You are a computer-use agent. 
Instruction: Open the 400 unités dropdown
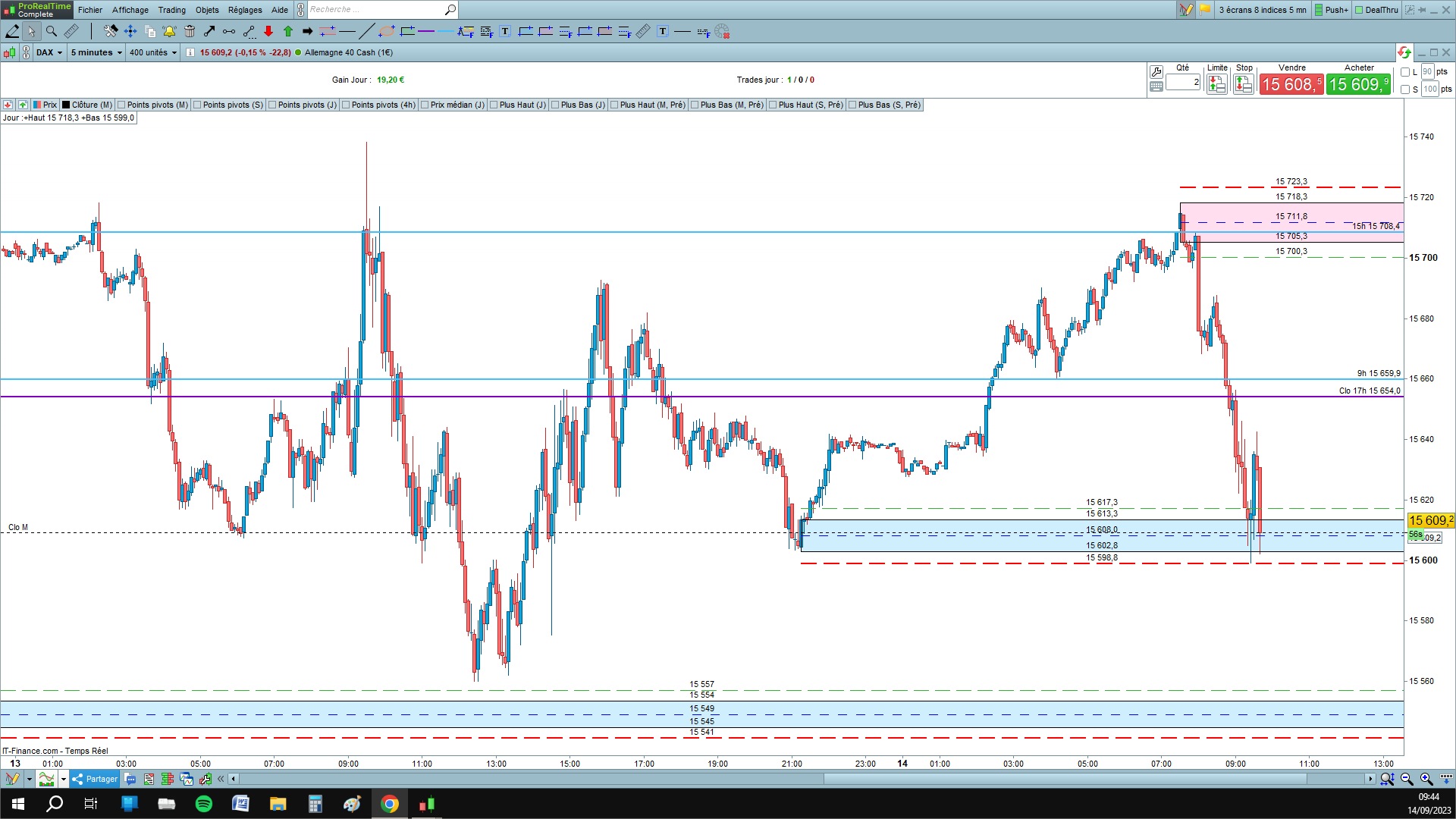pos(152,52)
